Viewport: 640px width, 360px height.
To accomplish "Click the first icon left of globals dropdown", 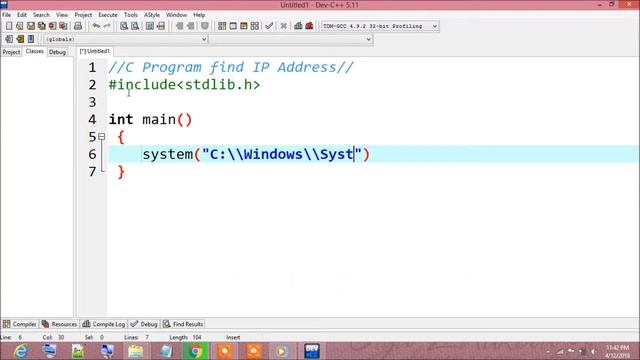I will [x=9, y=39].
